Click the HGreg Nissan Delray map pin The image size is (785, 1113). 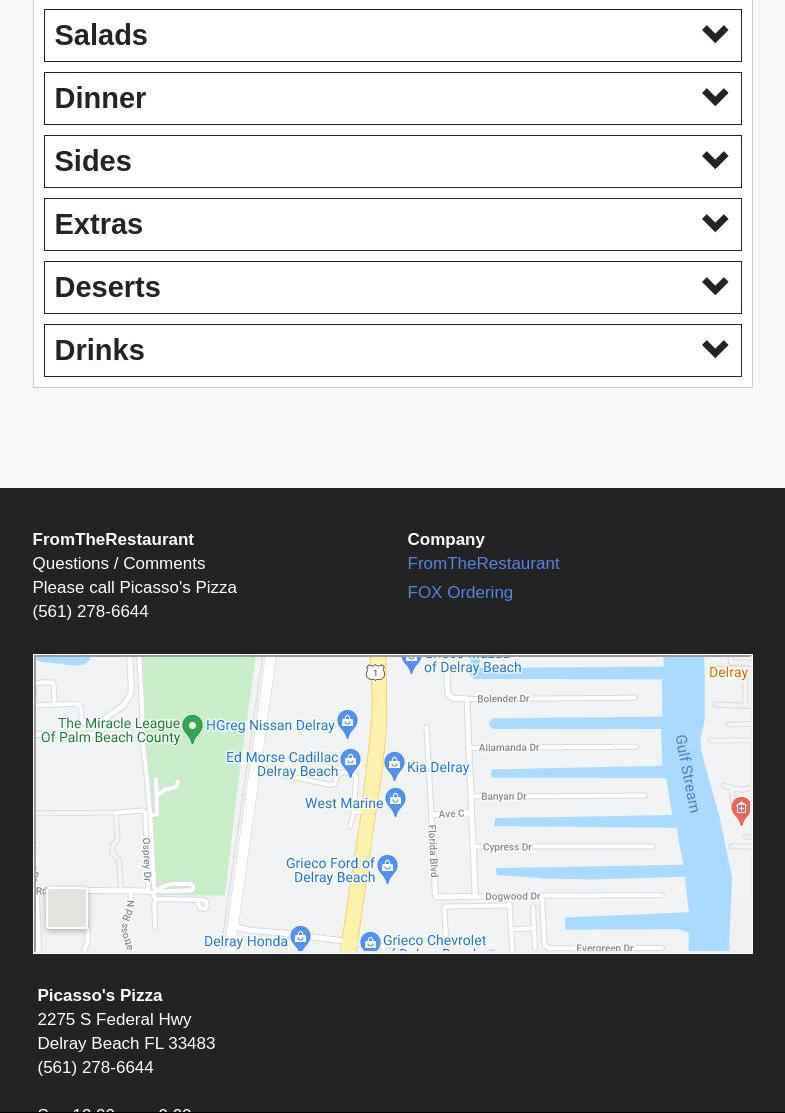point(347,722)
